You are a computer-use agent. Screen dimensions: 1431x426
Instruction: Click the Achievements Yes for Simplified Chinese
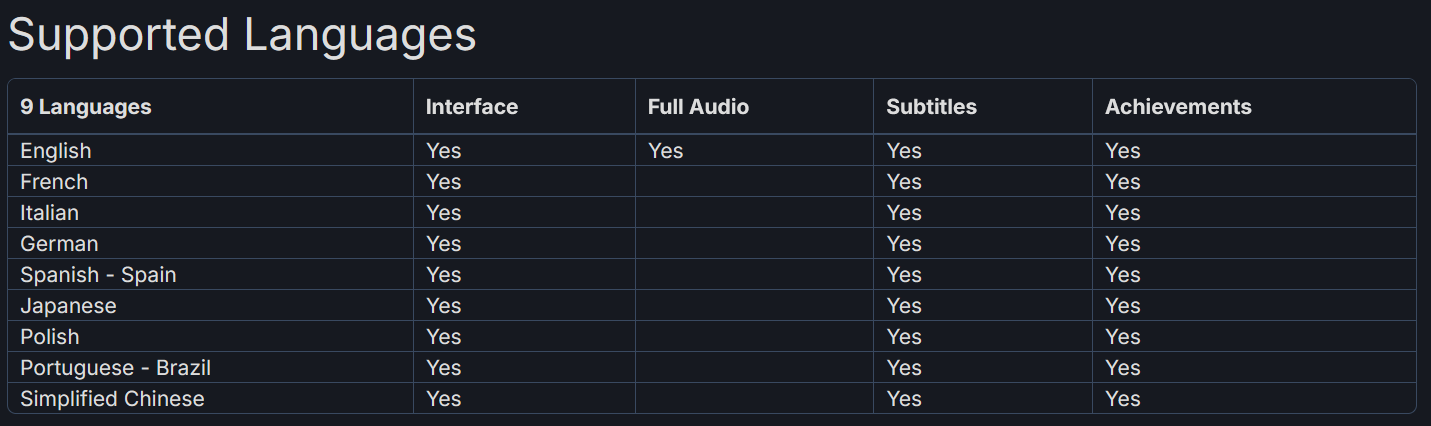coord(1123,399)
